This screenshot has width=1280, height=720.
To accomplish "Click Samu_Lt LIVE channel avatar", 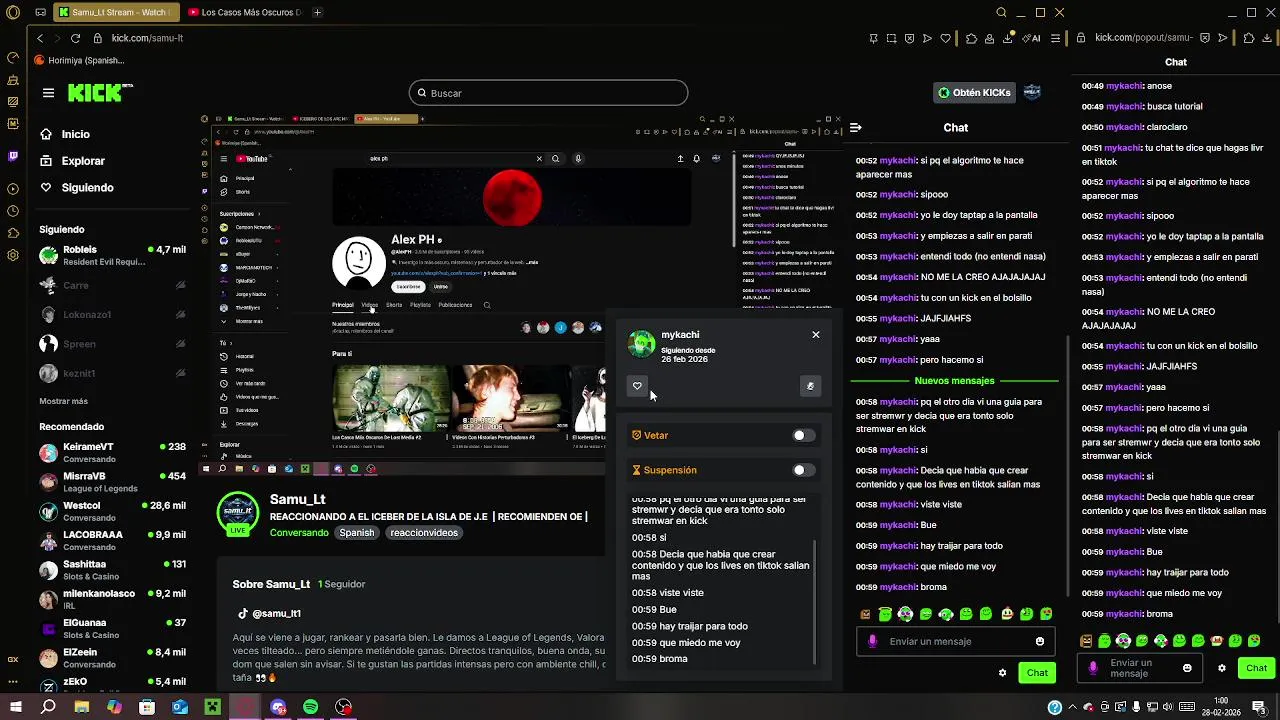I will pos(238,514).
